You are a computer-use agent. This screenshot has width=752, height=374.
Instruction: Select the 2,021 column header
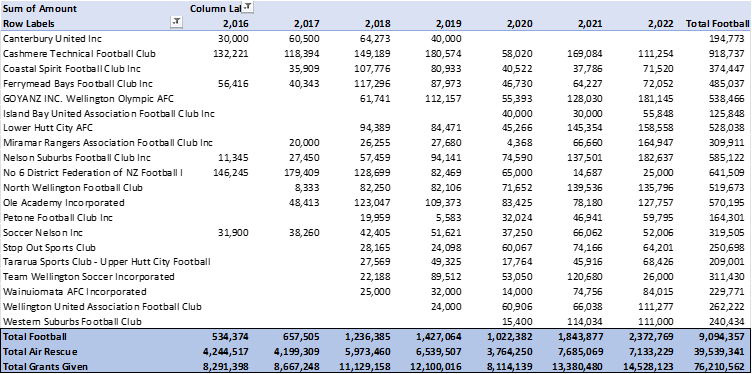(x=590, y=23)
